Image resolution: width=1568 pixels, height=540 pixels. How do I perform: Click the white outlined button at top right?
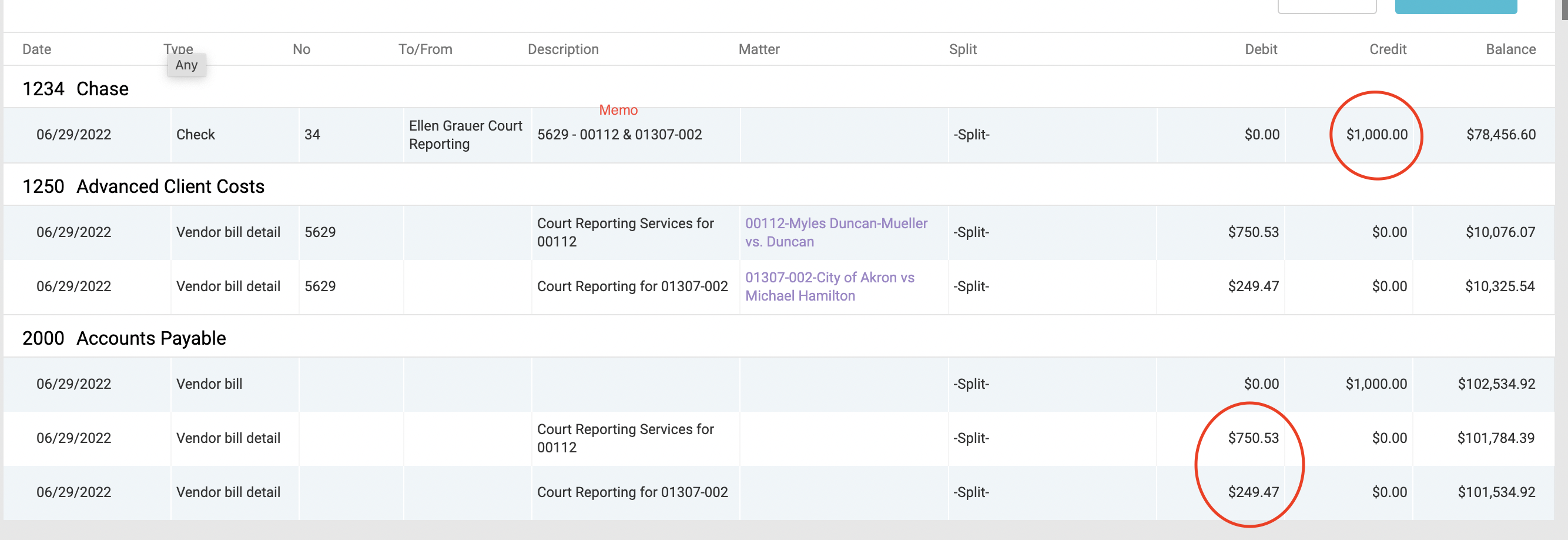pos(1327,6)
